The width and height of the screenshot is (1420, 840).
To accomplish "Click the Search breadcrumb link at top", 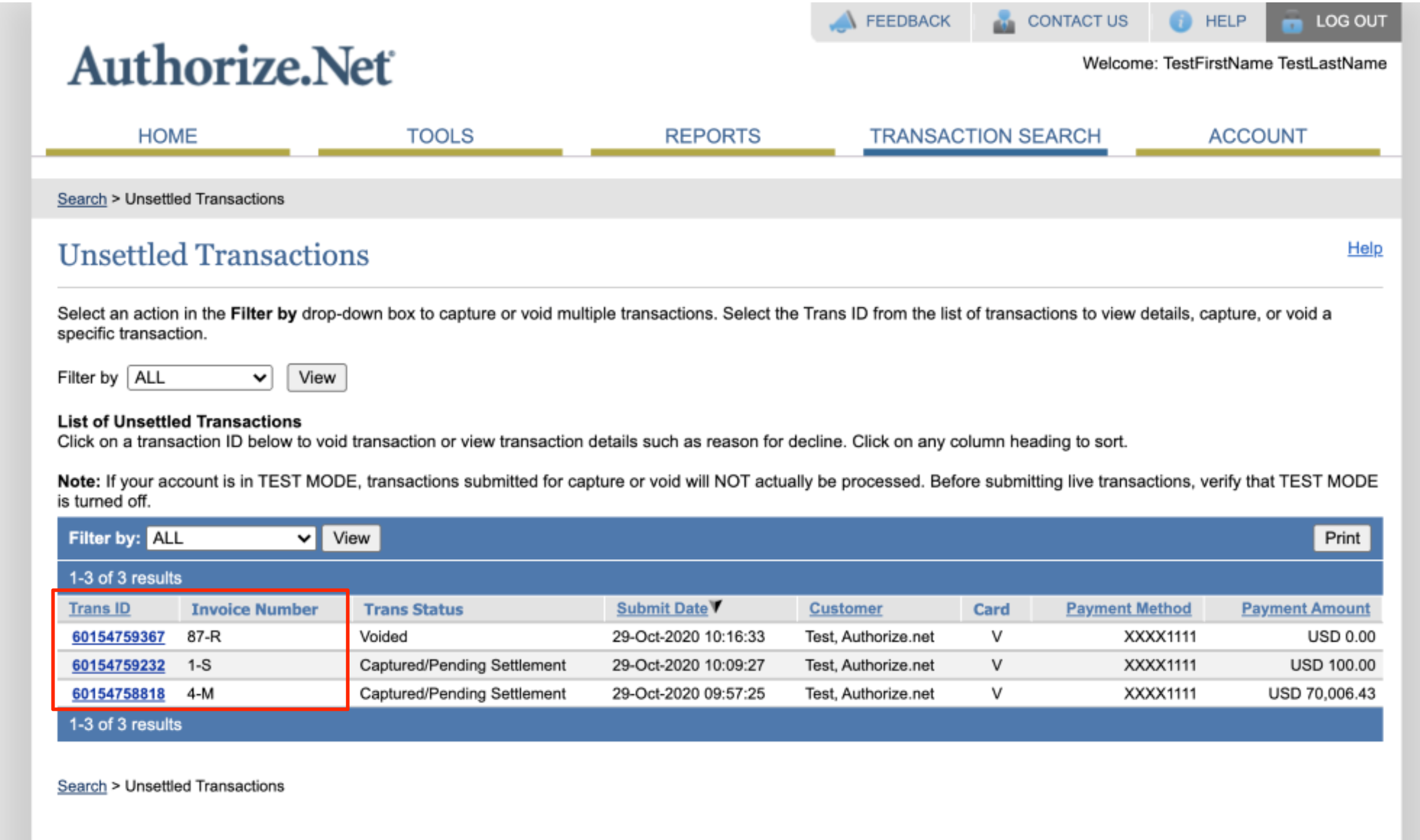I will pos(82,199).
